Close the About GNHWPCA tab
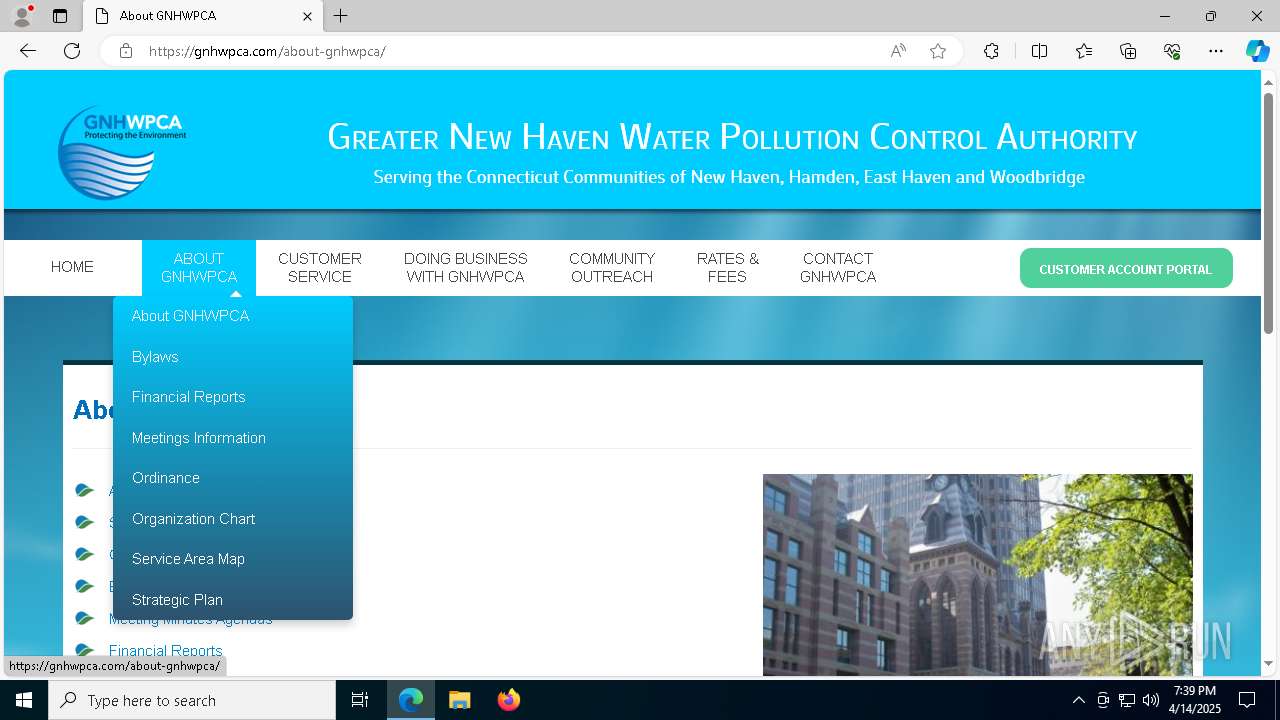The height and width of the screenshot is (720, 1280). 307,16
